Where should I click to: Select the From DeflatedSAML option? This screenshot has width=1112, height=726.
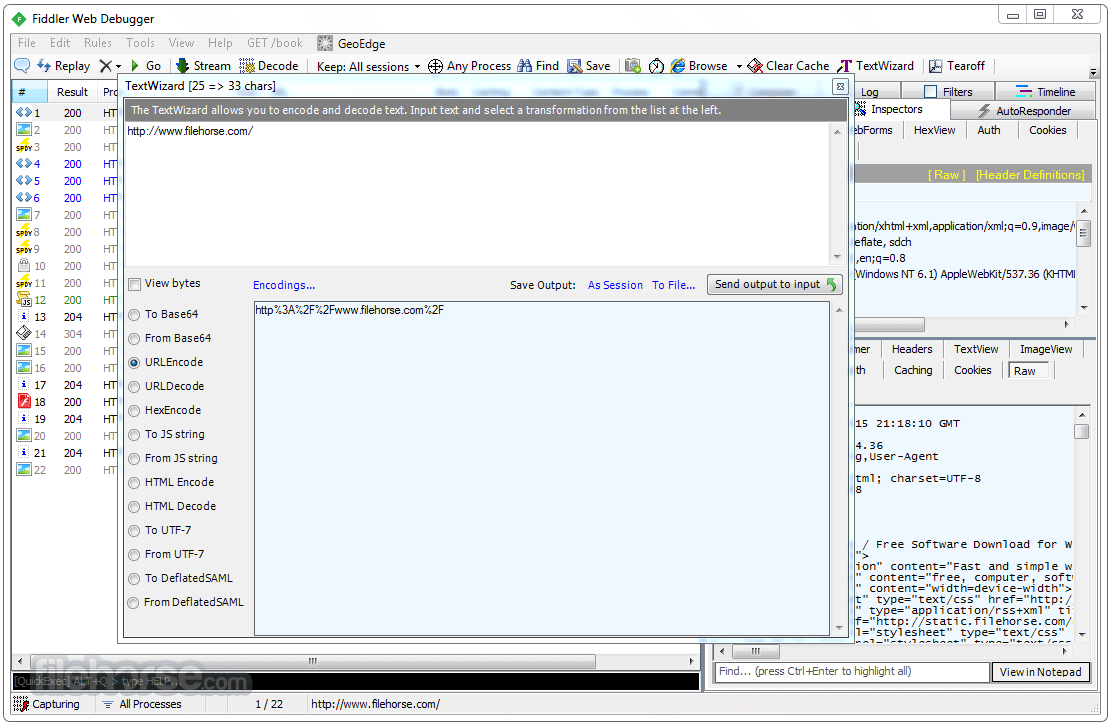[134, 603]
